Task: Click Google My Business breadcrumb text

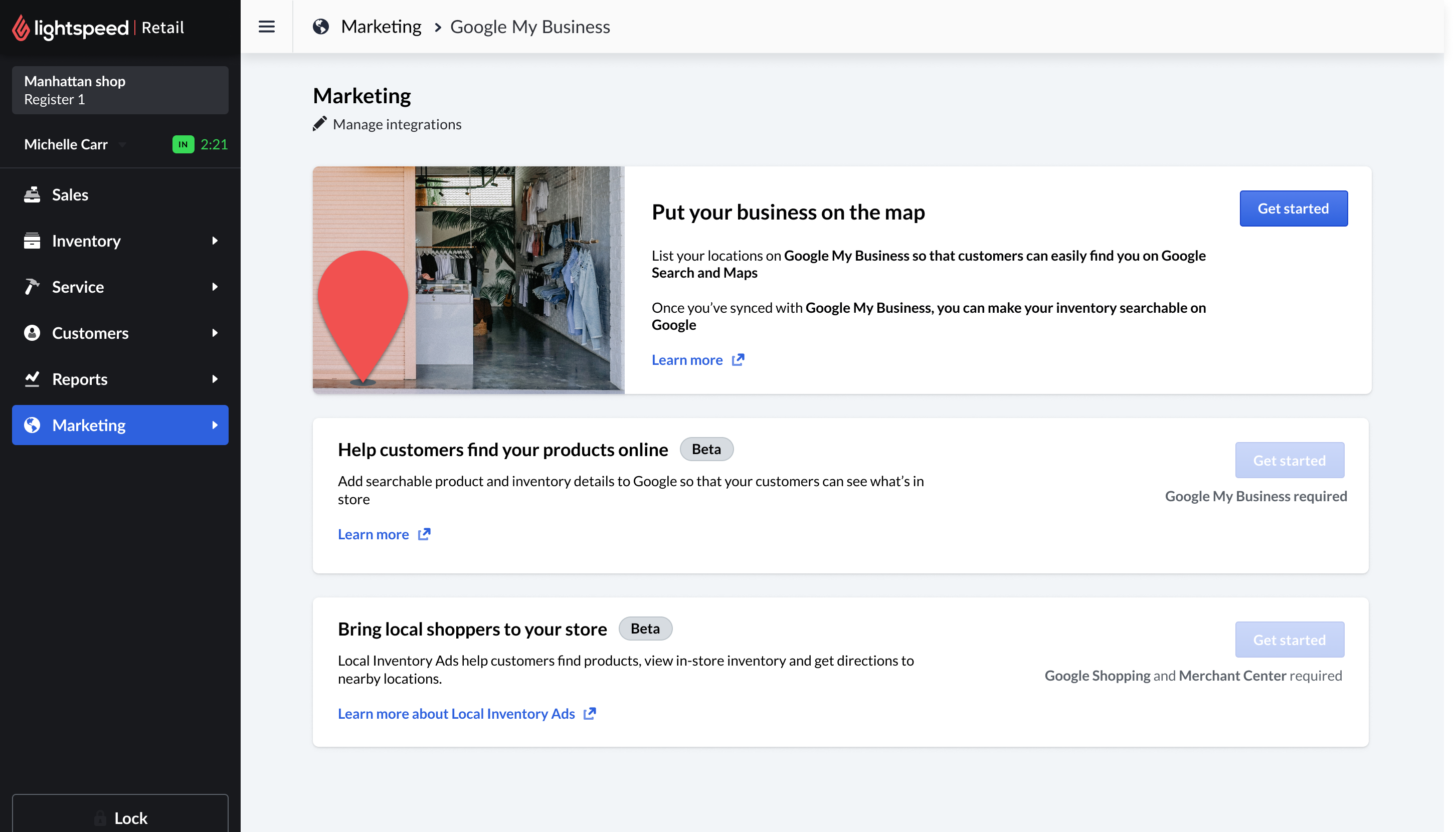Action: (x=530, y=27)
